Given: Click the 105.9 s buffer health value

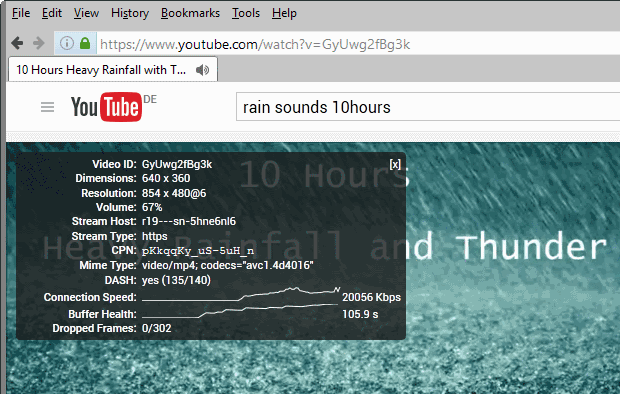Looking at the screenshot, I should click(x=360, y=314).
